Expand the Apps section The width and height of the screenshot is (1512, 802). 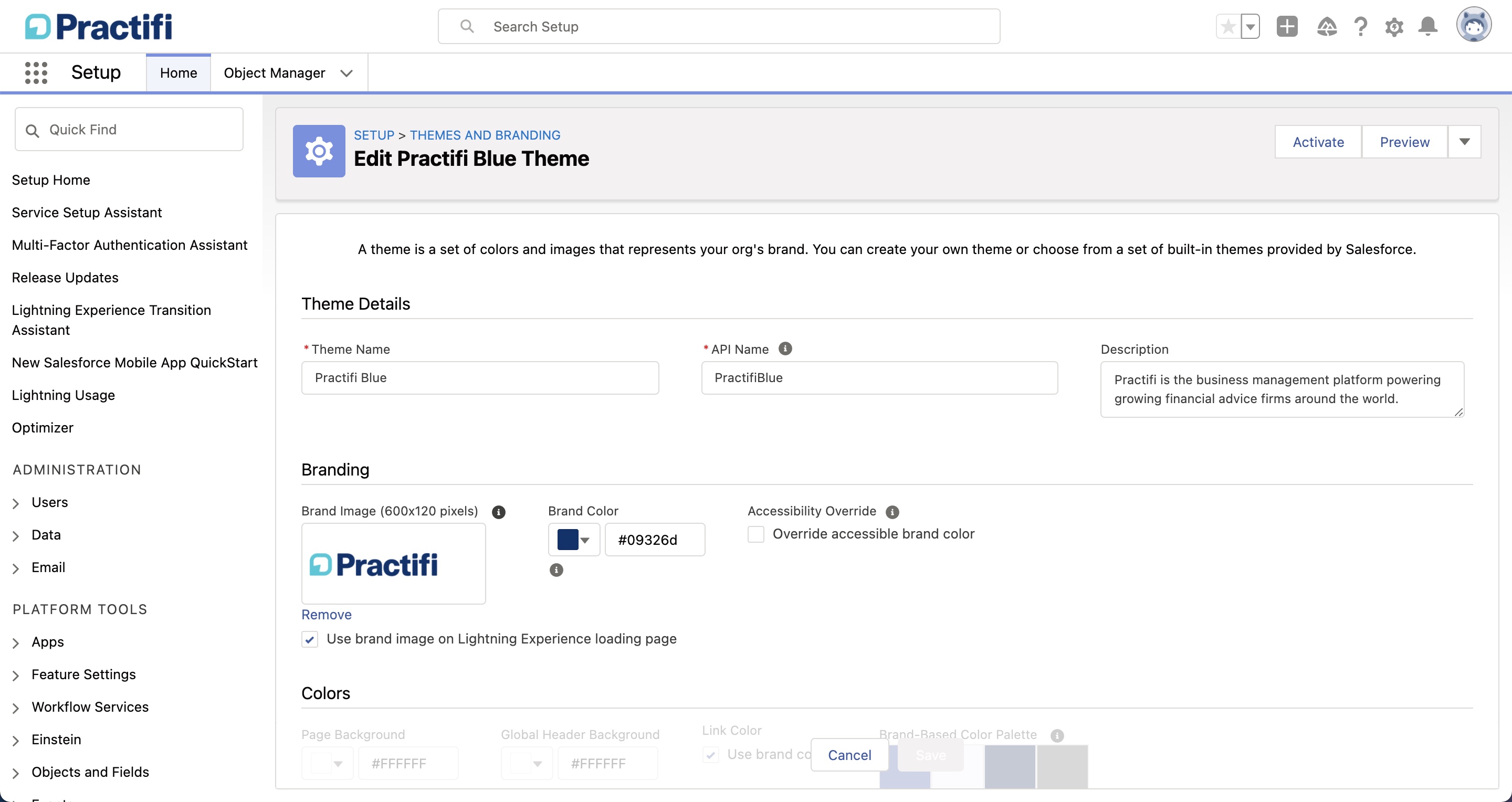coord(15,643)
